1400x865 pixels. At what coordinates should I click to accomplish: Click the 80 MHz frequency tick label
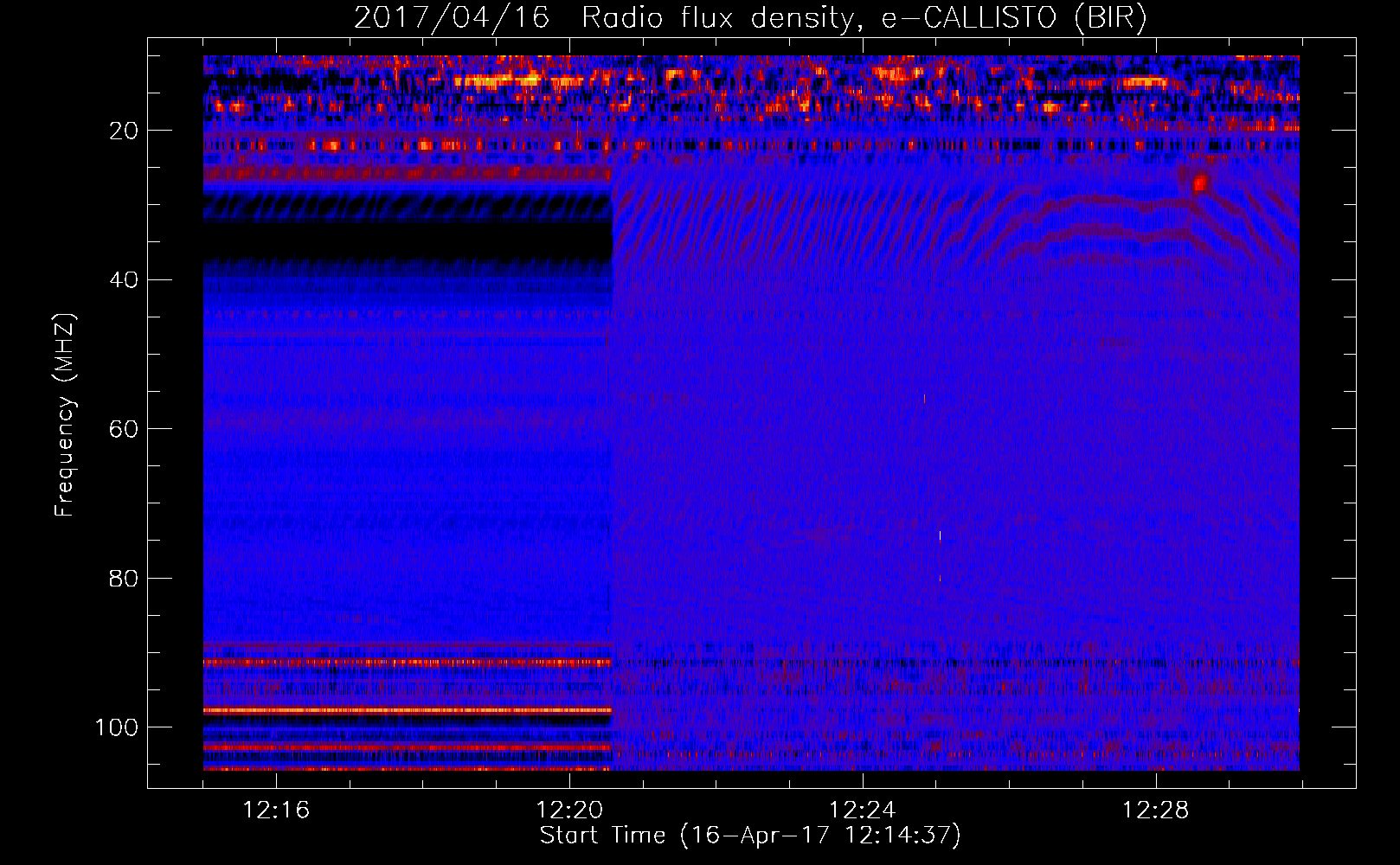(125, 578)
